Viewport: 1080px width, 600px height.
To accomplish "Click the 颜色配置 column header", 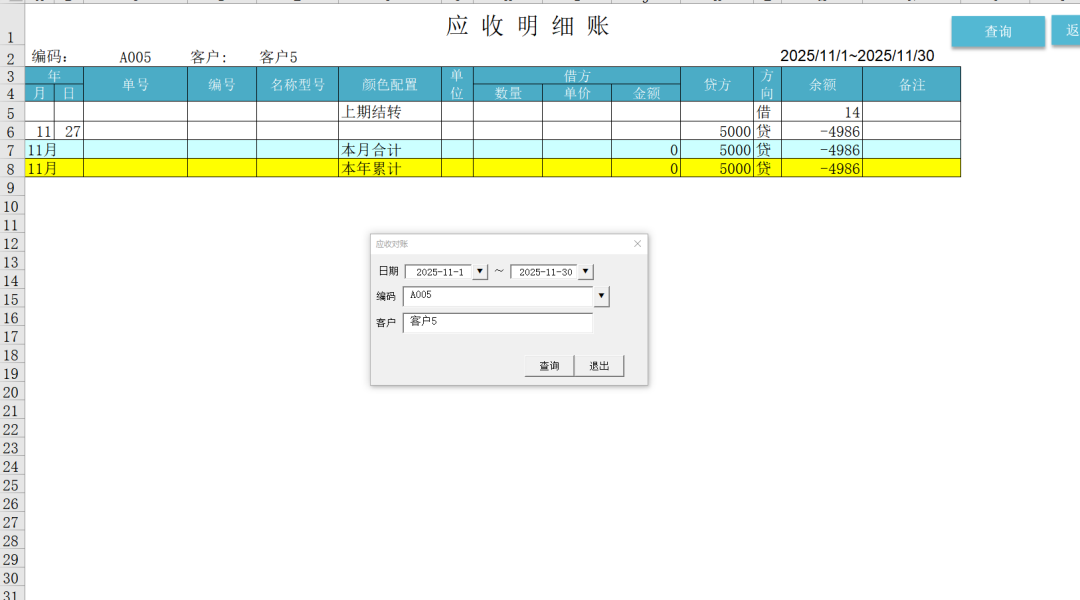I will [389, 85].
